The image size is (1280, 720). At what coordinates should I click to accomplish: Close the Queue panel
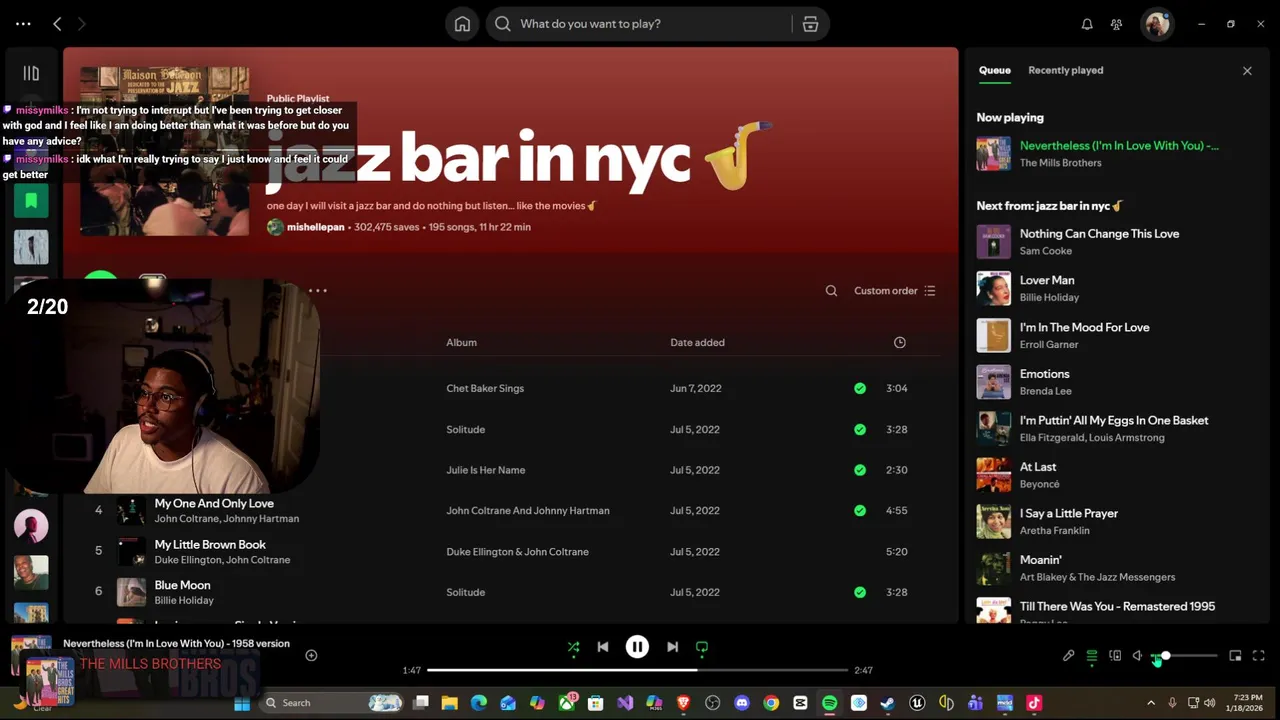pyautogui.click(x=1247, y=71)
